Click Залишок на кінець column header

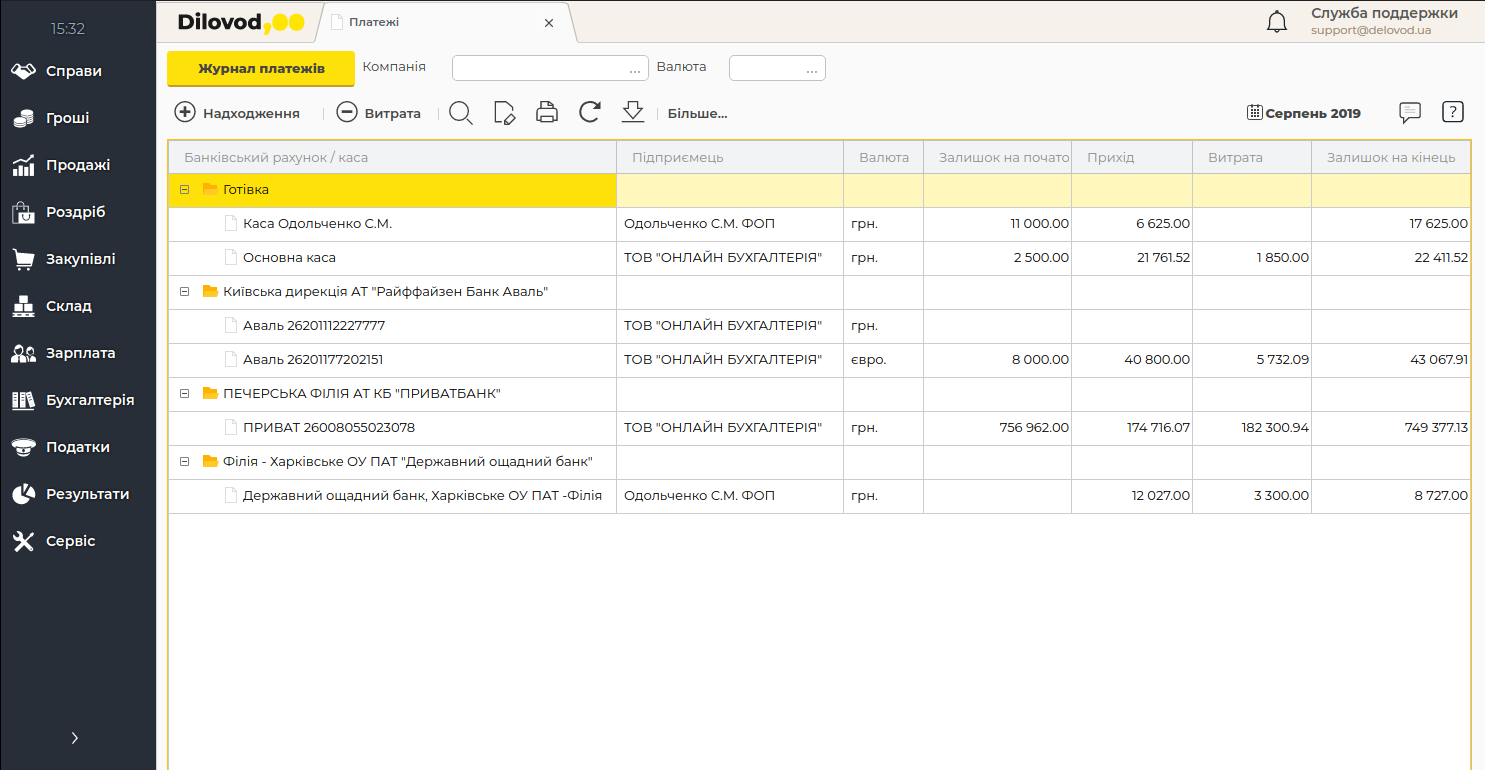point(1391,157)
